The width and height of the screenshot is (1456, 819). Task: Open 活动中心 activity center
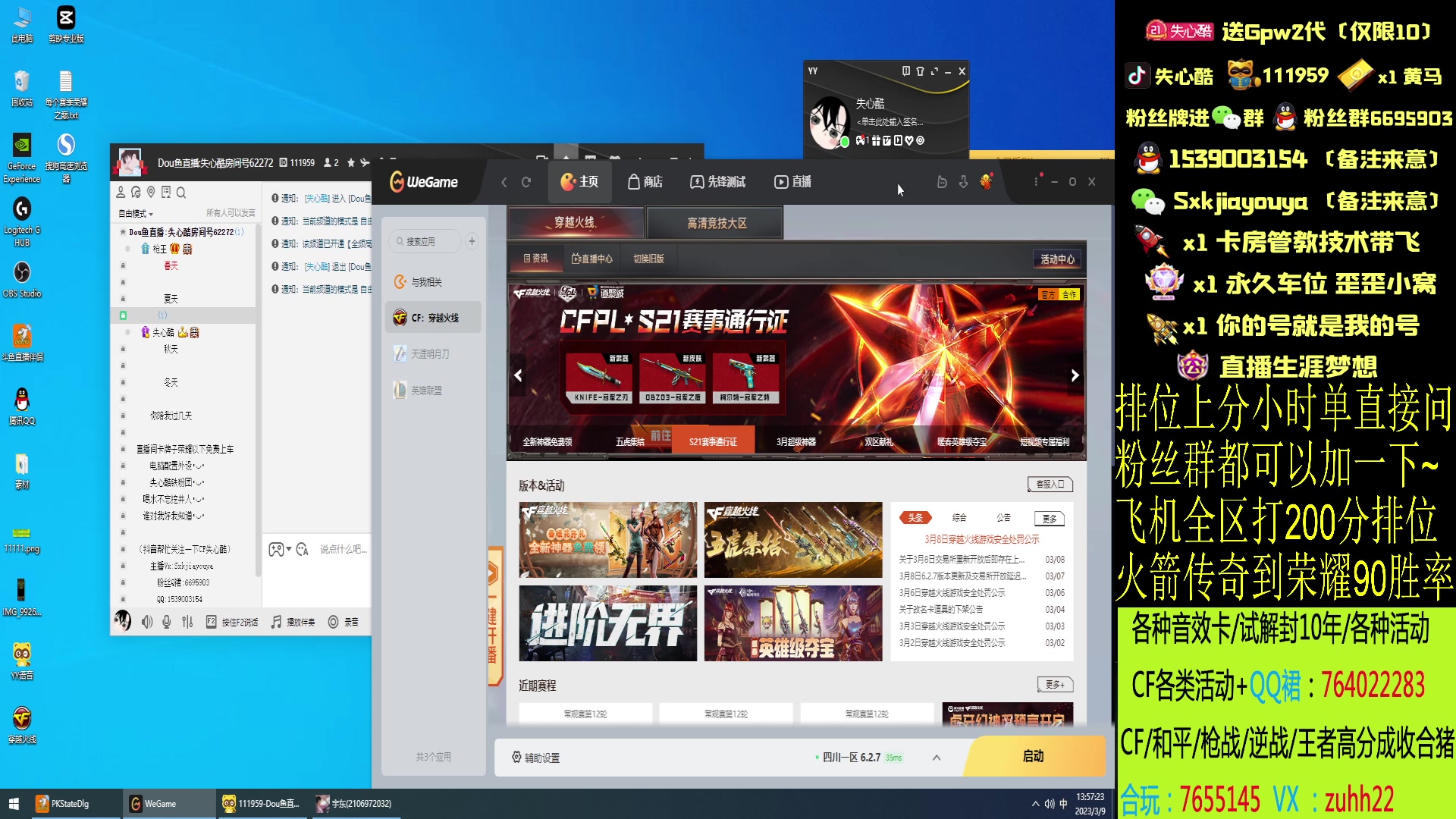1057,259
